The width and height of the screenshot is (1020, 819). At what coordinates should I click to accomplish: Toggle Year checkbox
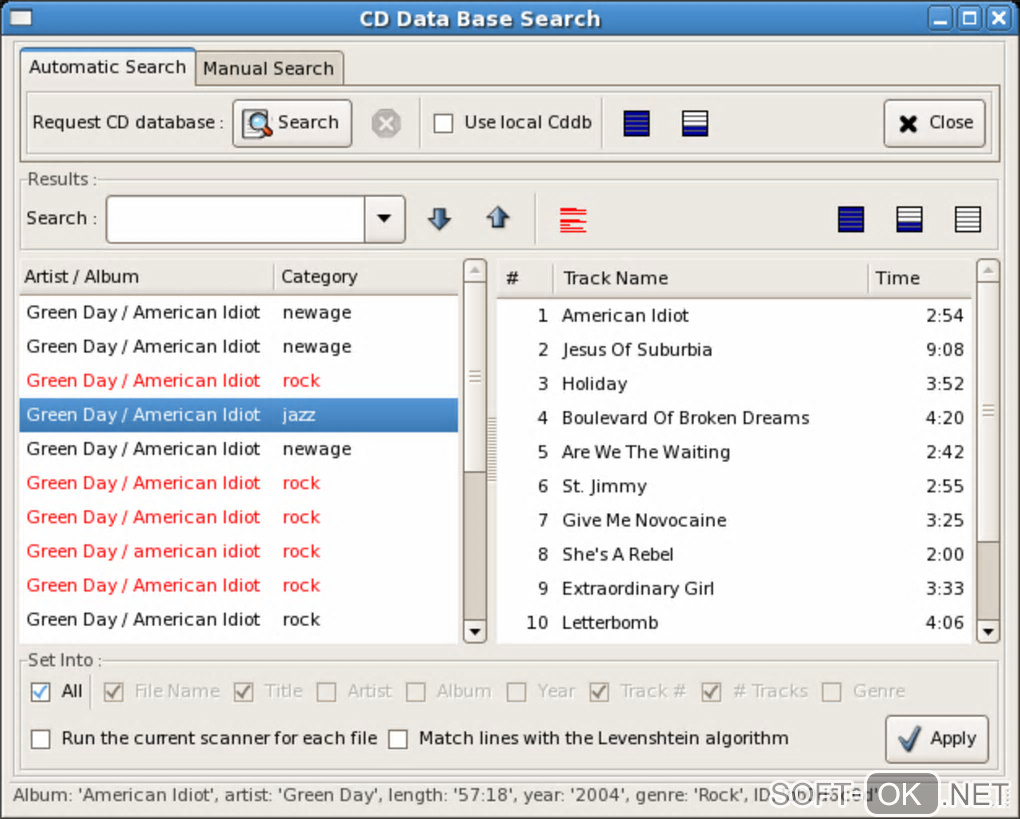(x=516, y=691)
